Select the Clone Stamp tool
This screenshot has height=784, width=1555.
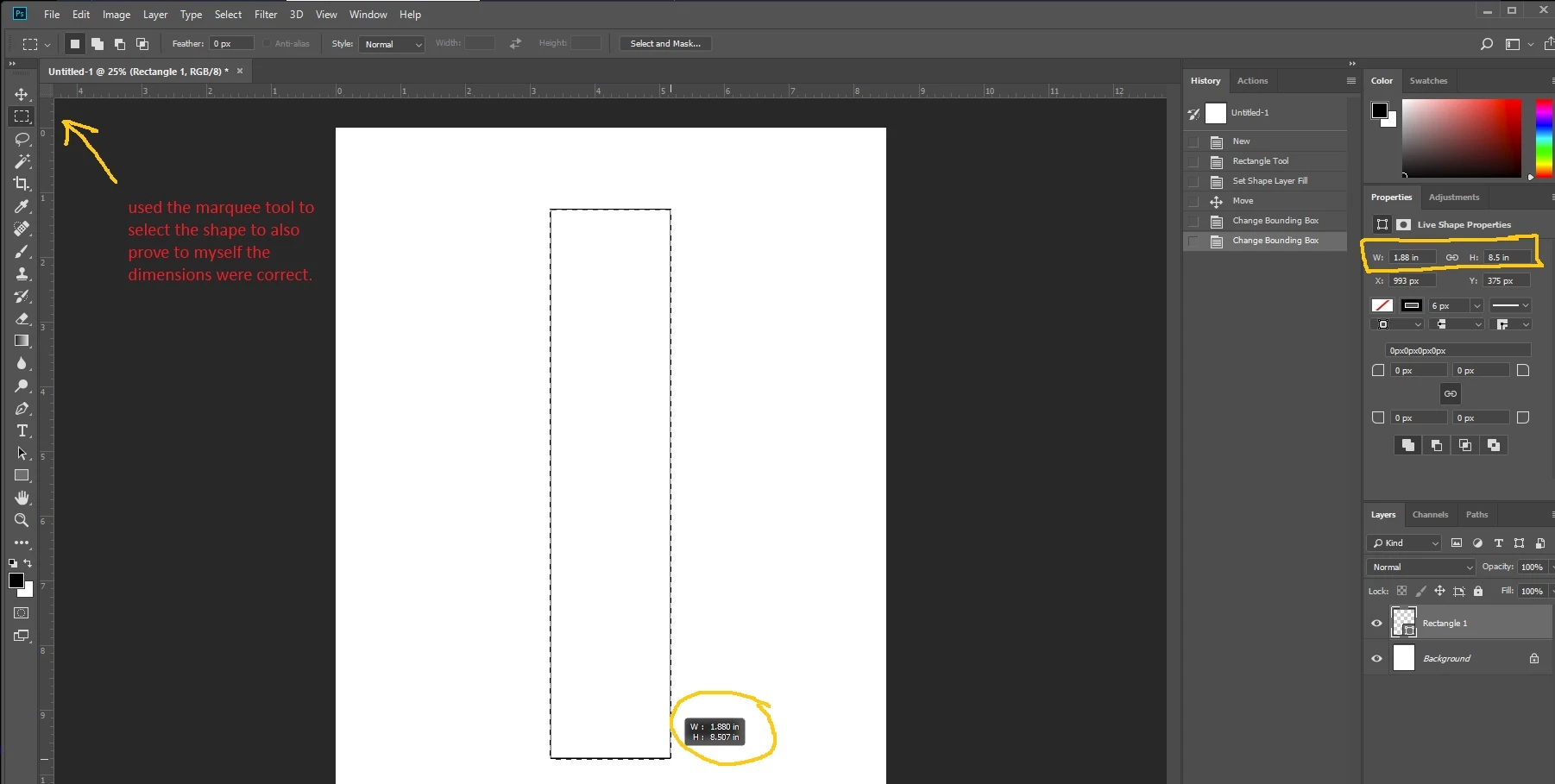[x=22, y=273]
